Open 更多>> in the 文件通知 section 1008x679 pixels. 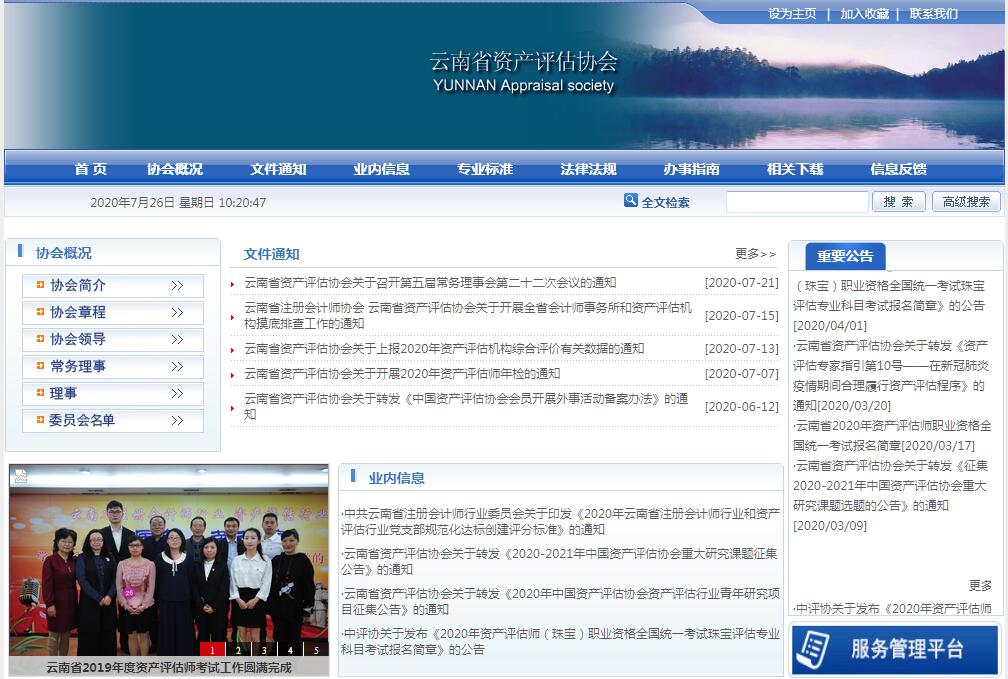pos(755,254)
